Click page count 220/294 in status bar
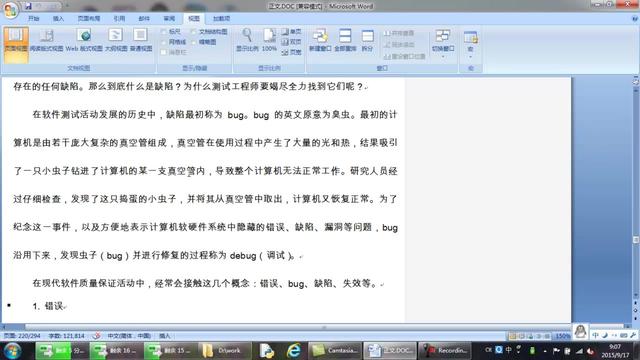 pyautogui.click(x=22, y=336)
